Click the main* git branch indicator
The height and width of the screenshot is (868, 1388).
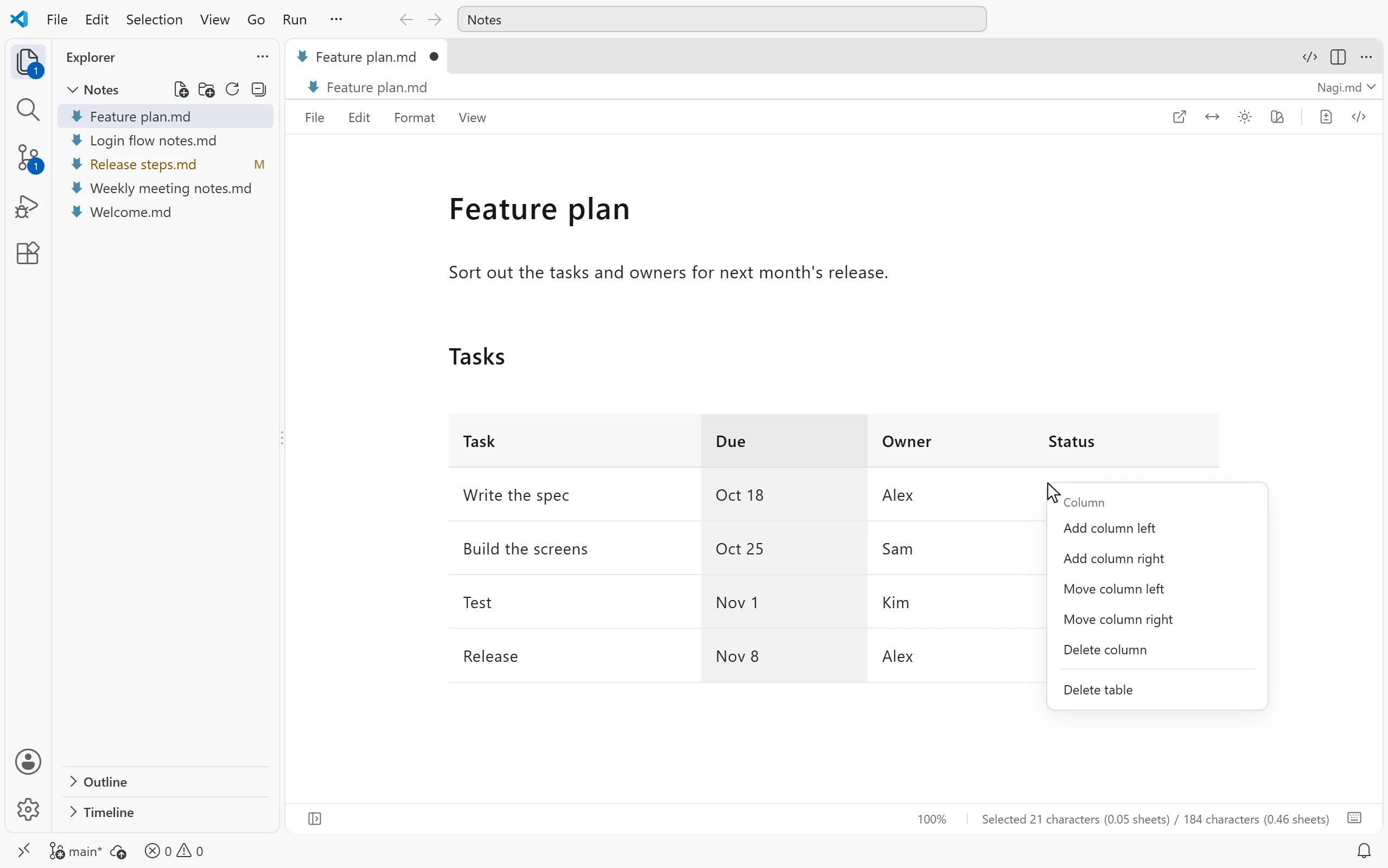click(x=76, y=851)
